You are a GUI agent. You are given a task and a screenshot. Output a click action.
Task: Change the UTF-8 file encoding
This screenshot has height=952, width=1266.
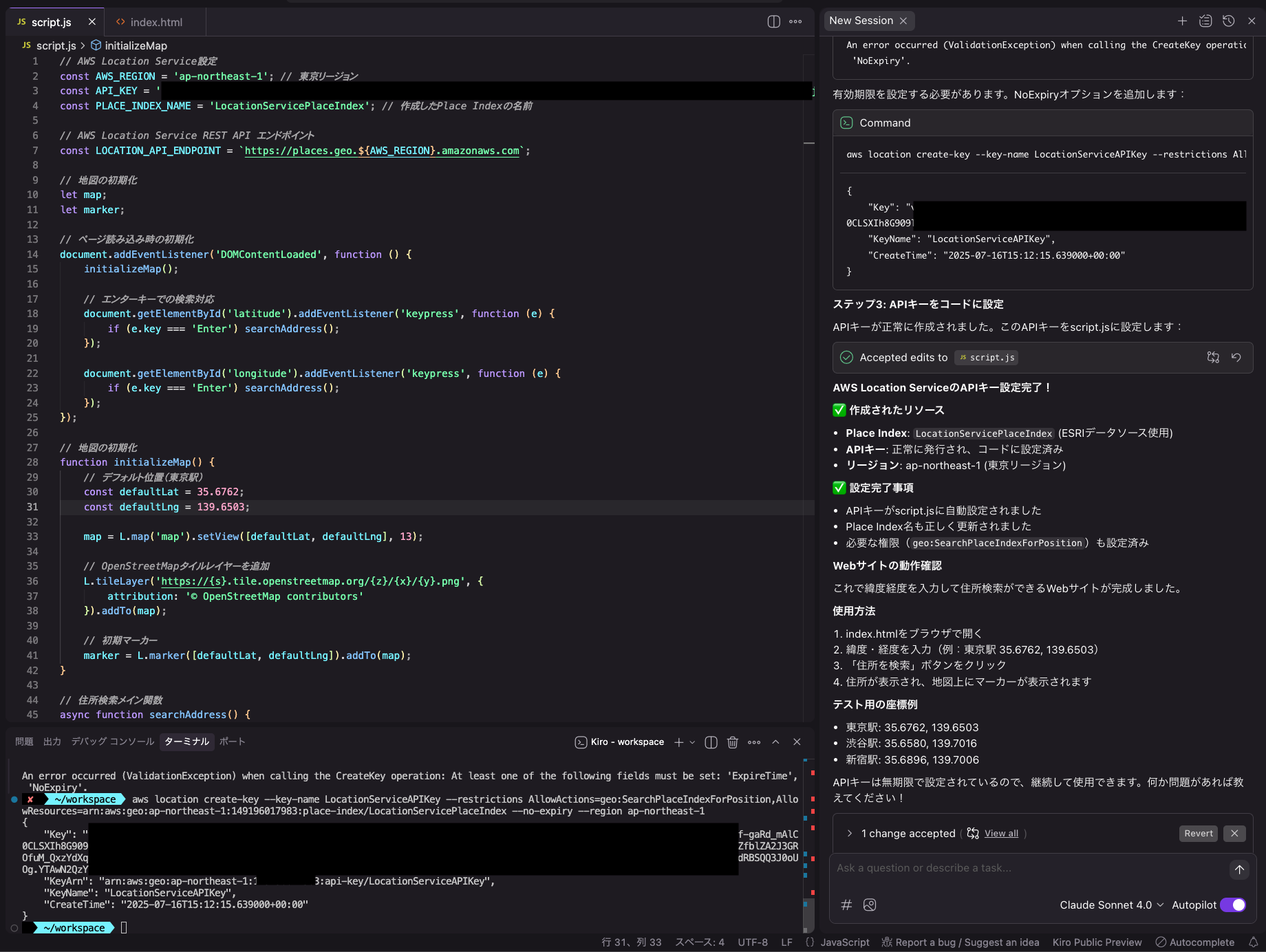[x=753, y=942]
